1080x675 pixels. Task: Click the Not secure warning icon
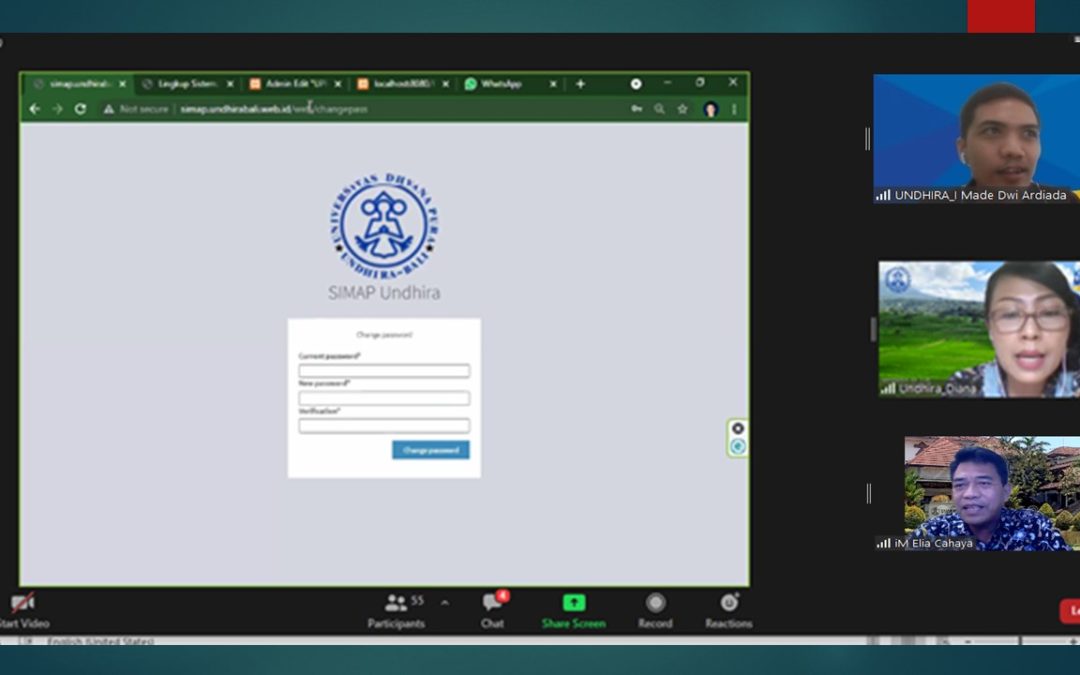pyautogui.click(x=108, y=109)
